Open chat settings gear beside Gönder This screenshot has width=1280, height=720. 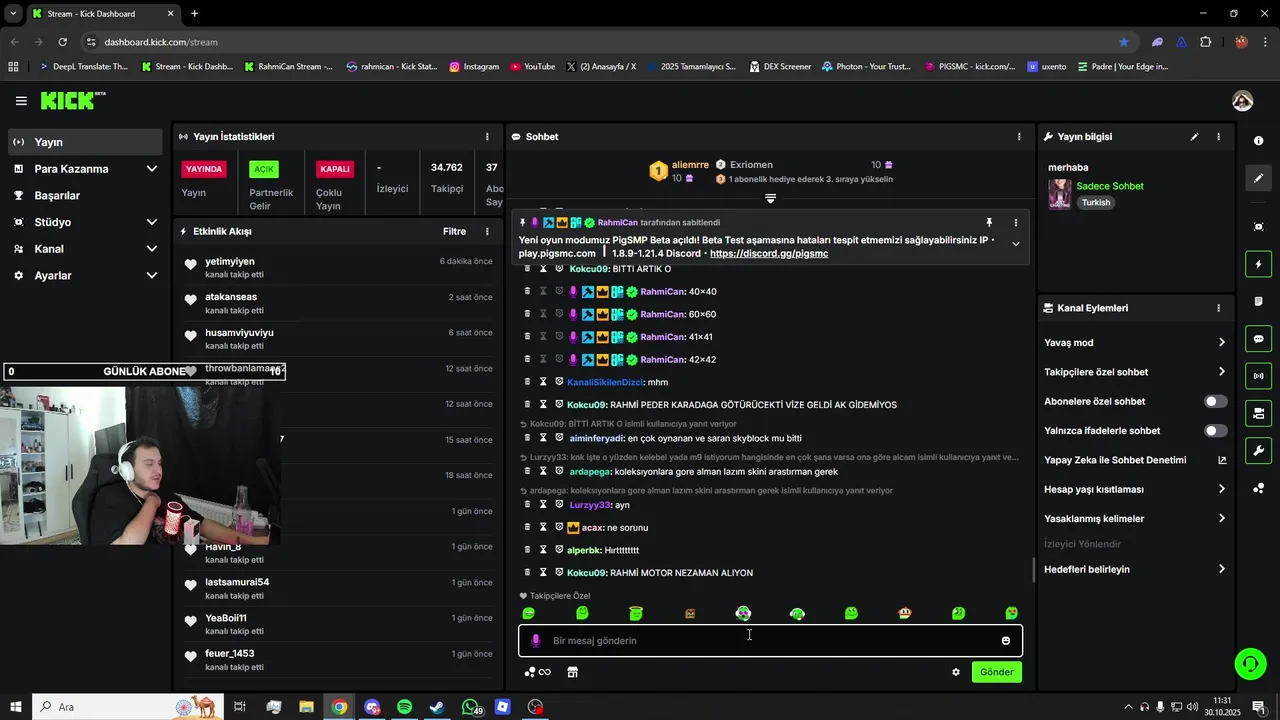click(x=956, y=672)
